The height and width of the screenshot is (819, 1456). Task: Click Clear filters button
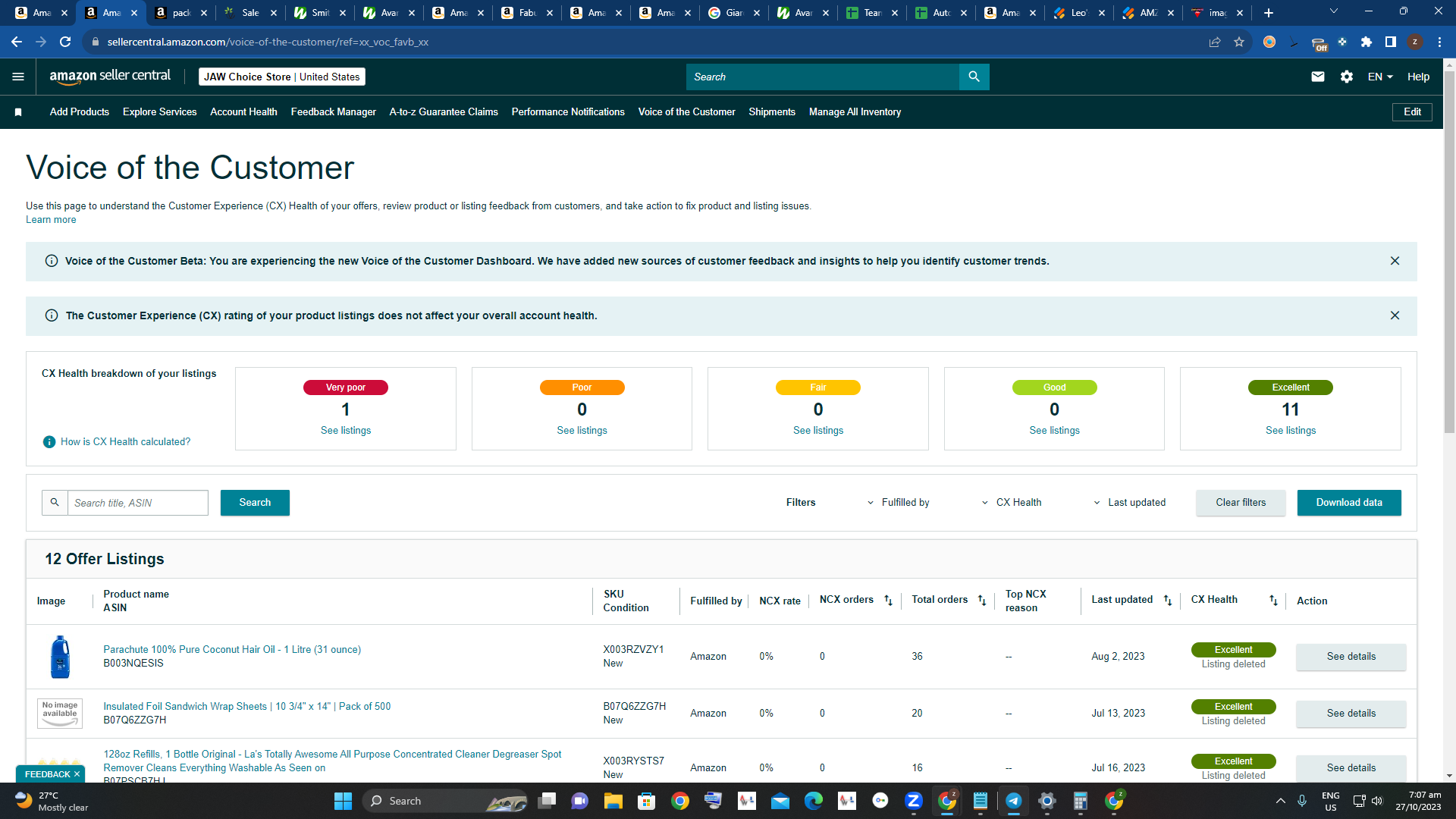point(1241,503)
